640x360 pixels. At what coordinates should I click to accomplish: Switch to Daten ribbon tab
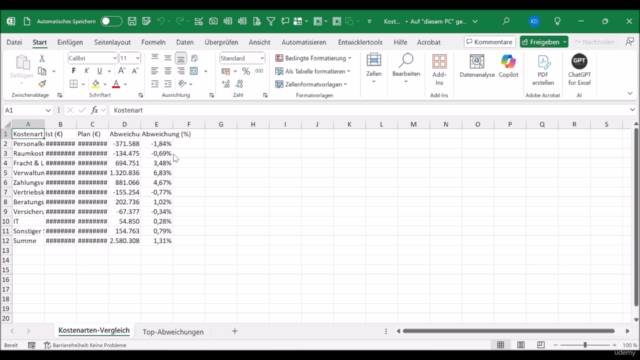coord(185,42)
